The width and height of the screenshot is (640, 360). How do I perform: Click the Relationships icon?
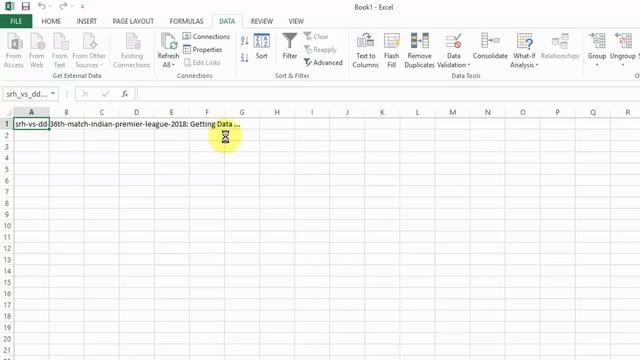[x=560, y=46]
